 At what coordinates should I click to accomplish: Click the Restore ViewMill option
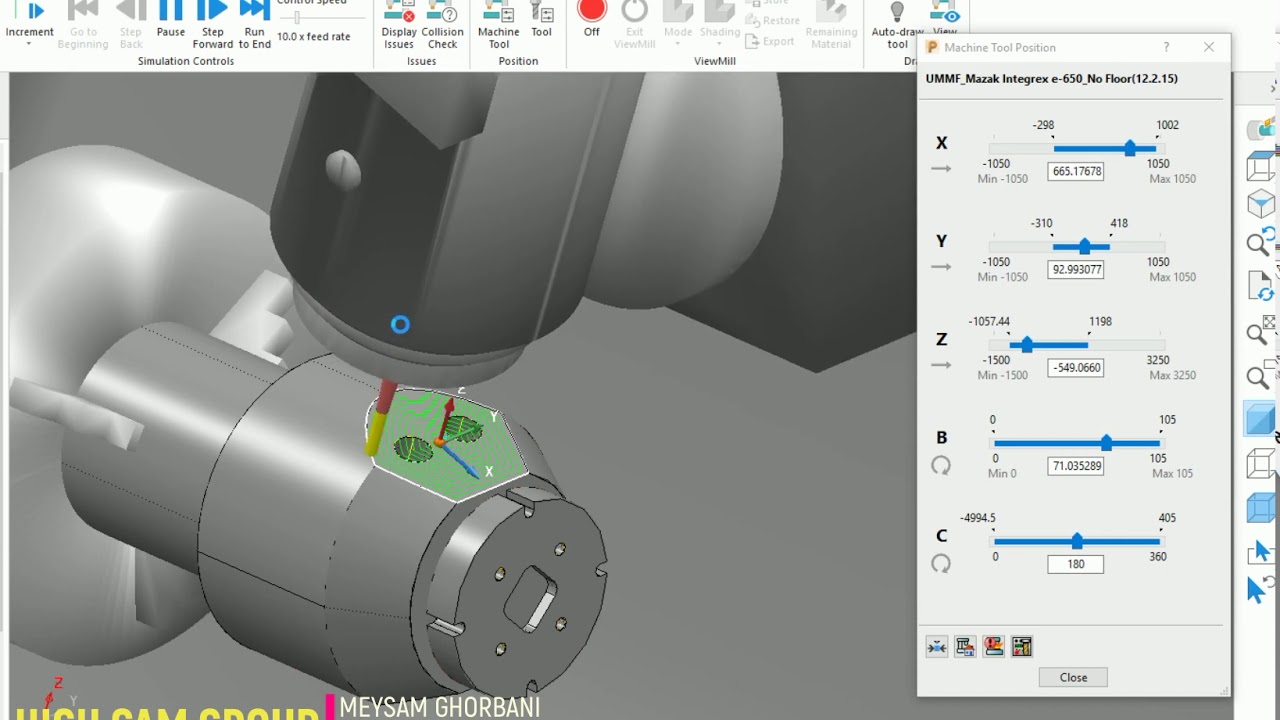(x=772, y=21)
